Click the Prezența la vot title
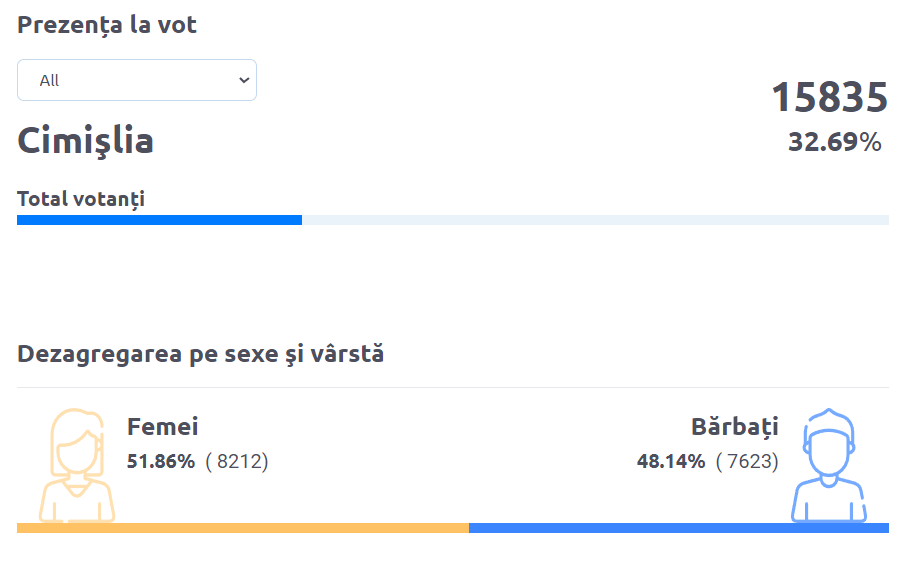Viewport: 908px width, 576px height. [x=107, y=25]
